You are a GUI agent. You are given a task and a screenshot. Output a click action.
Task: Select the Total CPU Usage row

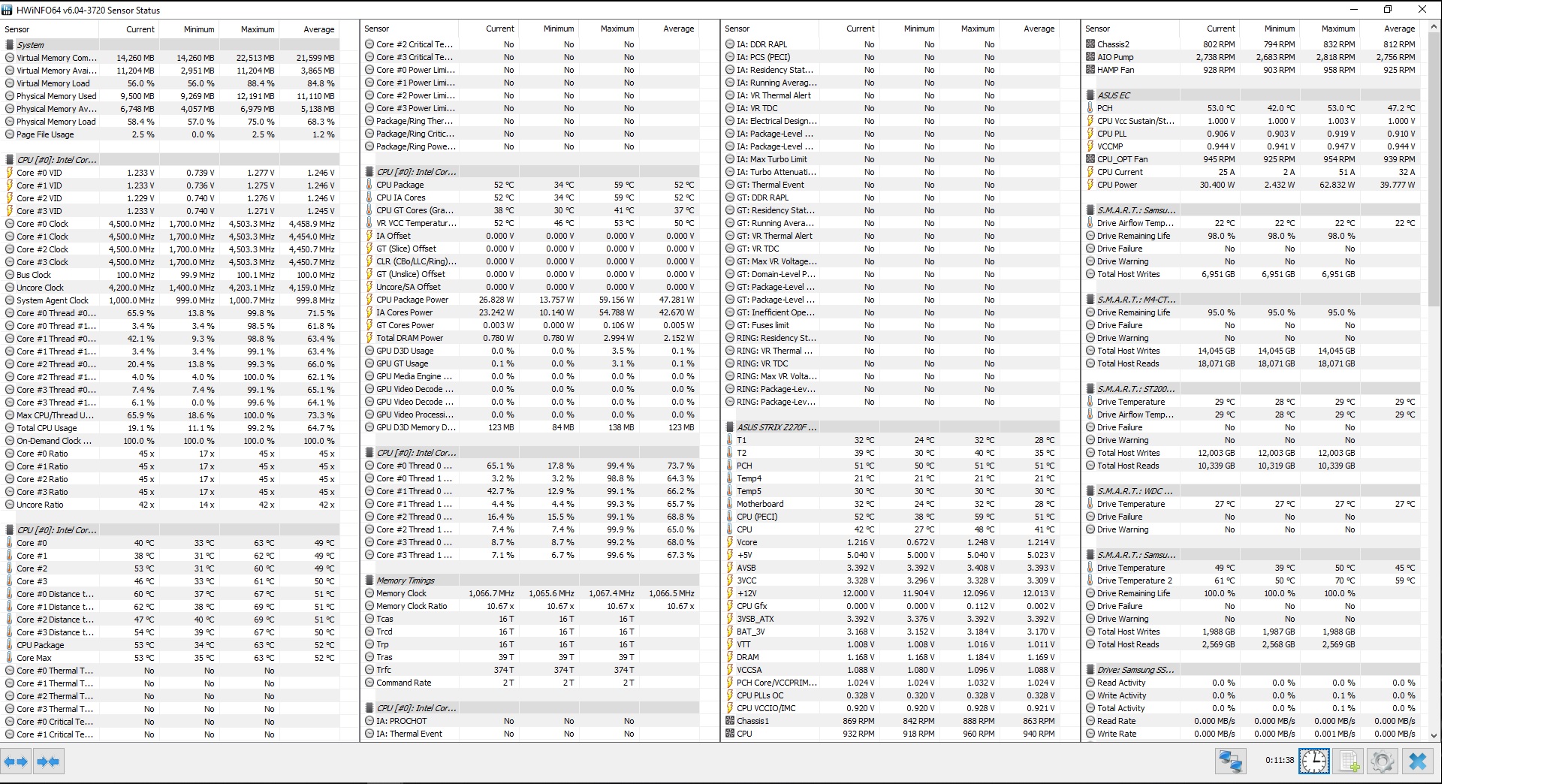point(171,428)
